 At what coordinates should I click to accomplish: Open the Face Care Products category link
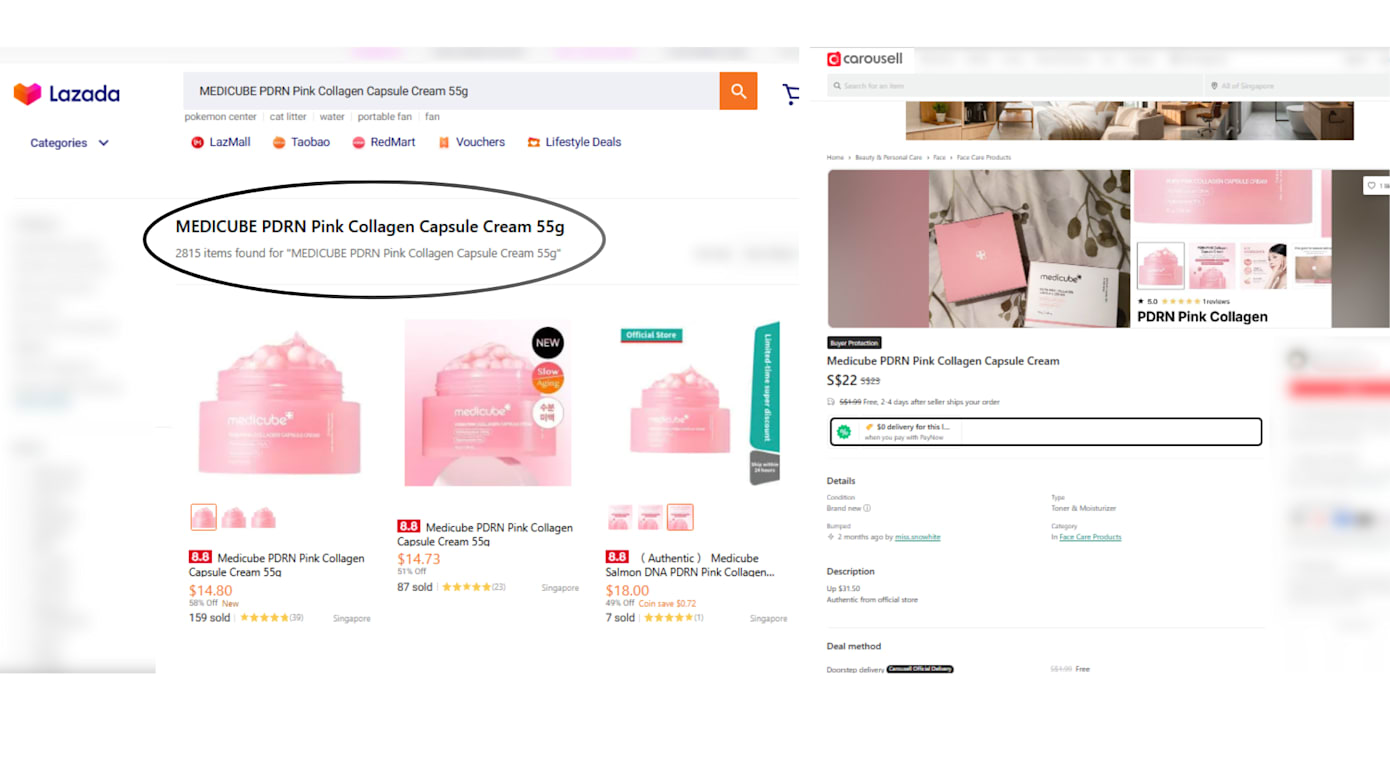(1090, 537)
